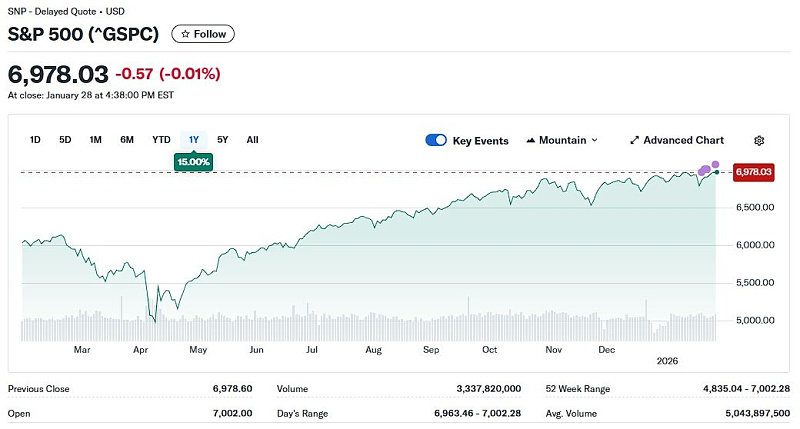Image resolution: width=800 pixels, height=429 pixels.
Task: Click the active 1Y range tab
Action: pyautogui.click(x=193, y=140)
